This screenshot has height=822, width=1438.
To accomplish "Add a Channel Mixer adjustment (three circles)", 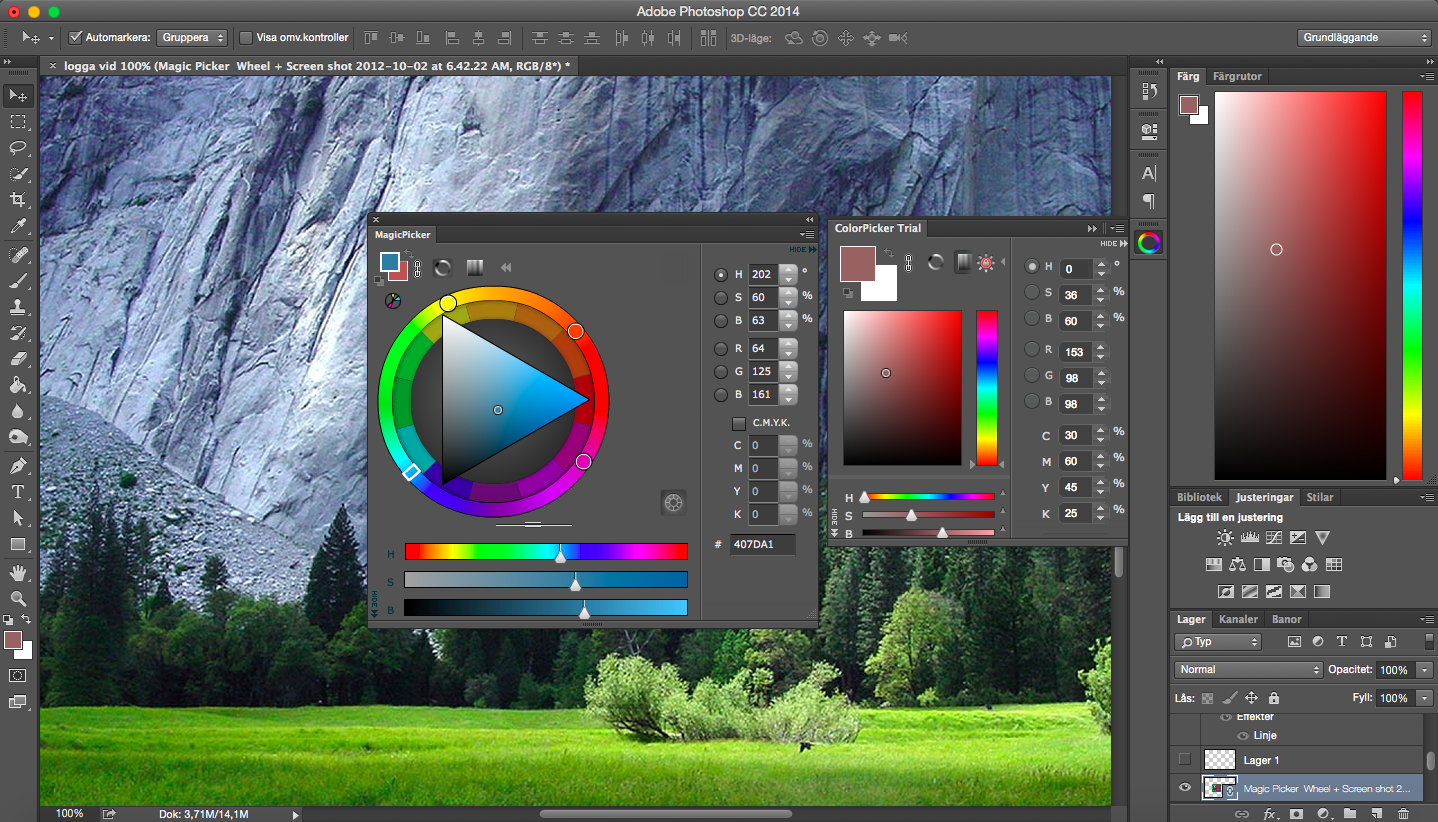I will tap(1309, 565).
